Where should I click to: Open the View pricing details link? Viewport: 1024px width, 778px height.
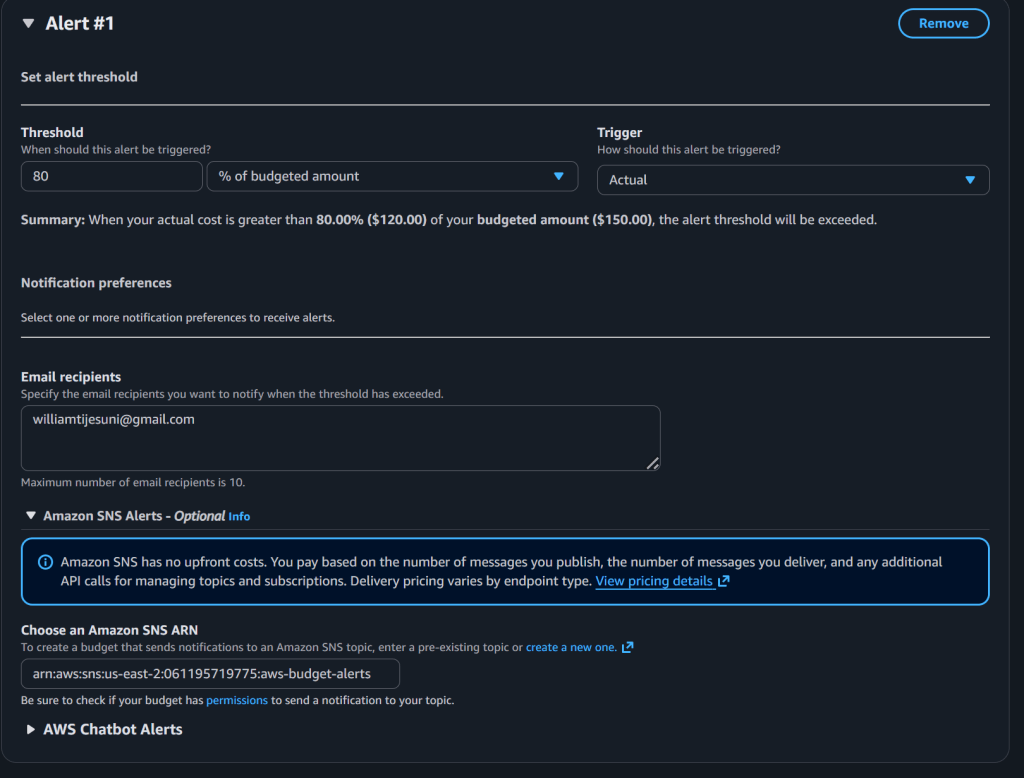[x=654, y=581]
